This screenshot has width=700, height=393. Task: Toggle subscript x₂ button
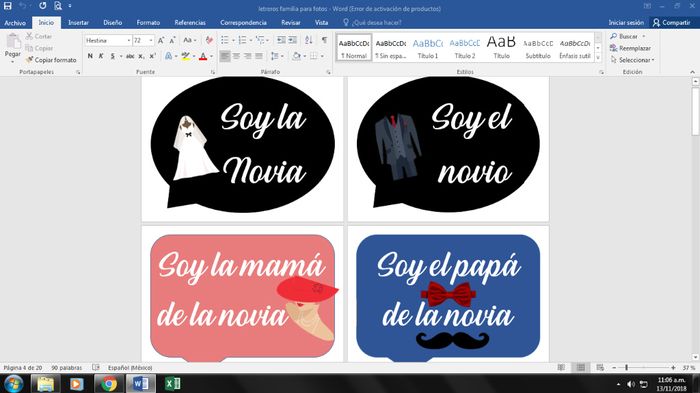pyautogui.click(x=141, y=56)
